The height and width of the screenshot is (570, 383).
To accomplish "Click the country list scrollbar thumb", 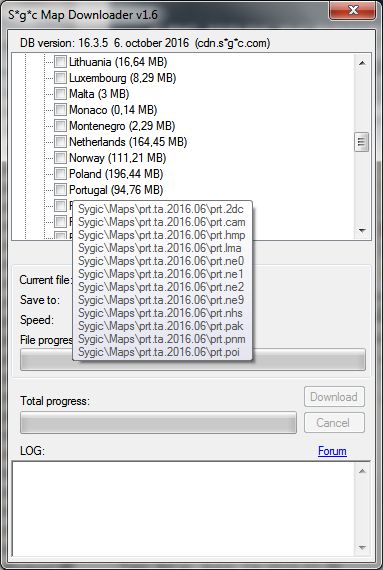I will click(362, 142).
